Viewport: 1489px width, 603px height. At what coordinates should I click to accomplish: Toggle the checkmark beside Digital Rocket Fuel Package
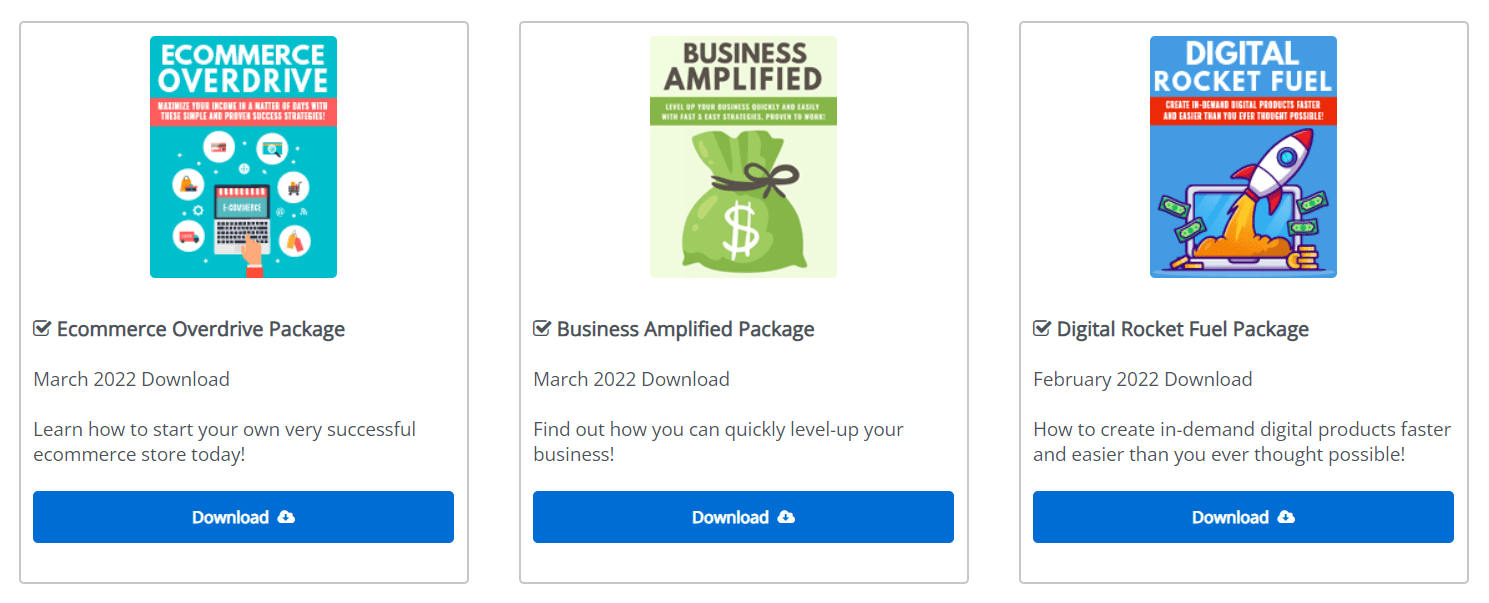pyautogui.click(x=1042, y=329)
